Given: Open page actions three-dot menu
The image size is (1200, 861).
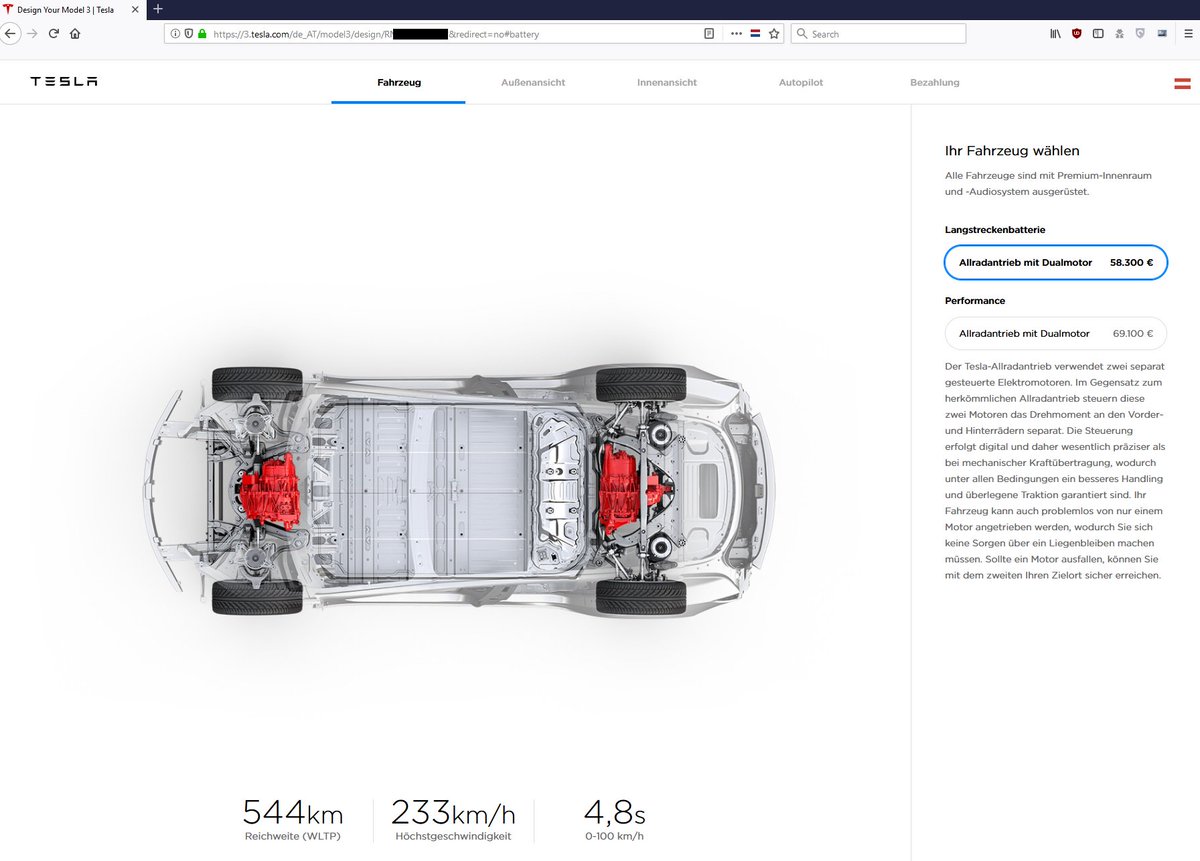Looking at the screenshot, I should [x=736, y=33].
